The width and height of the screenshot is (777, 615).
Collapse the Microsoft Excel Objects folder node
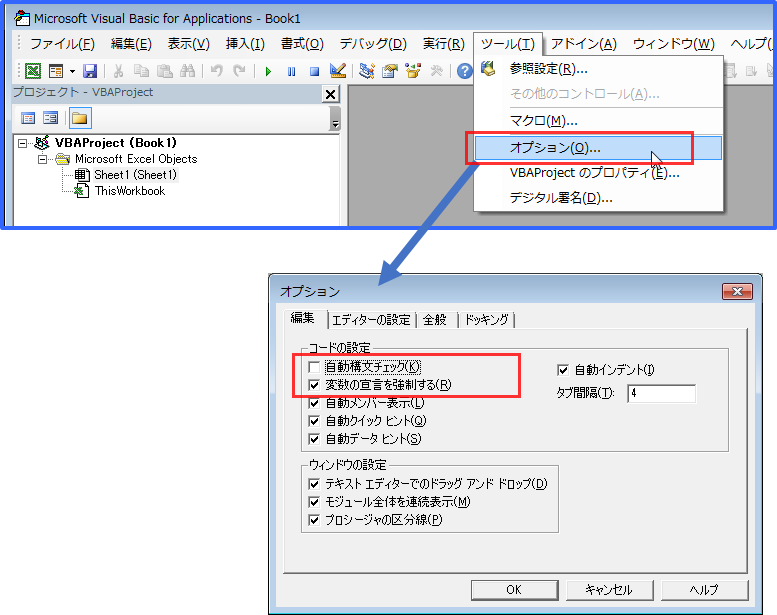[x=43, y=159]
